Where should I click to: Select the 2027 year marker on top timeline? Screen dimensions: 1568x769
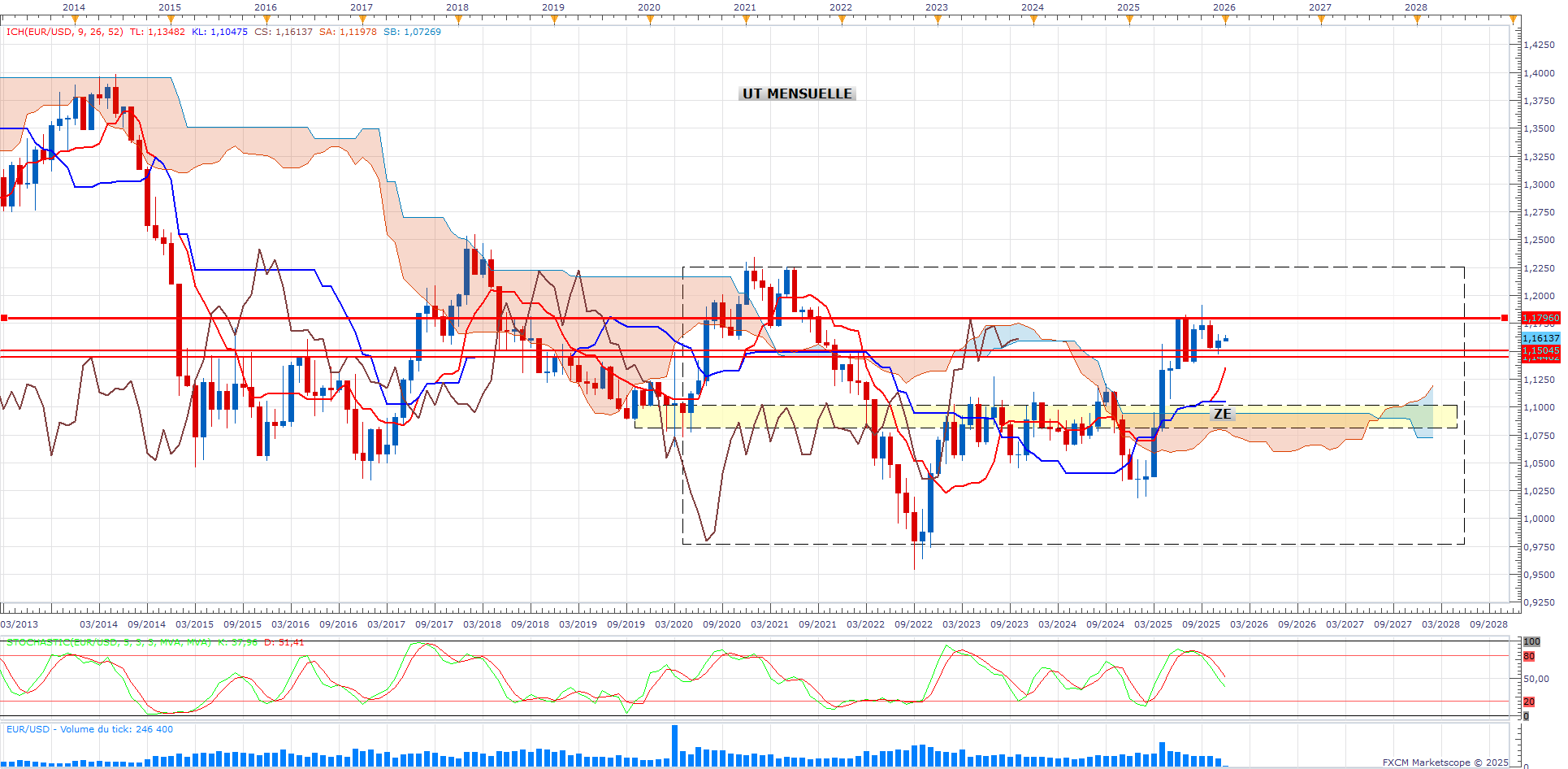pos(1320,7)
